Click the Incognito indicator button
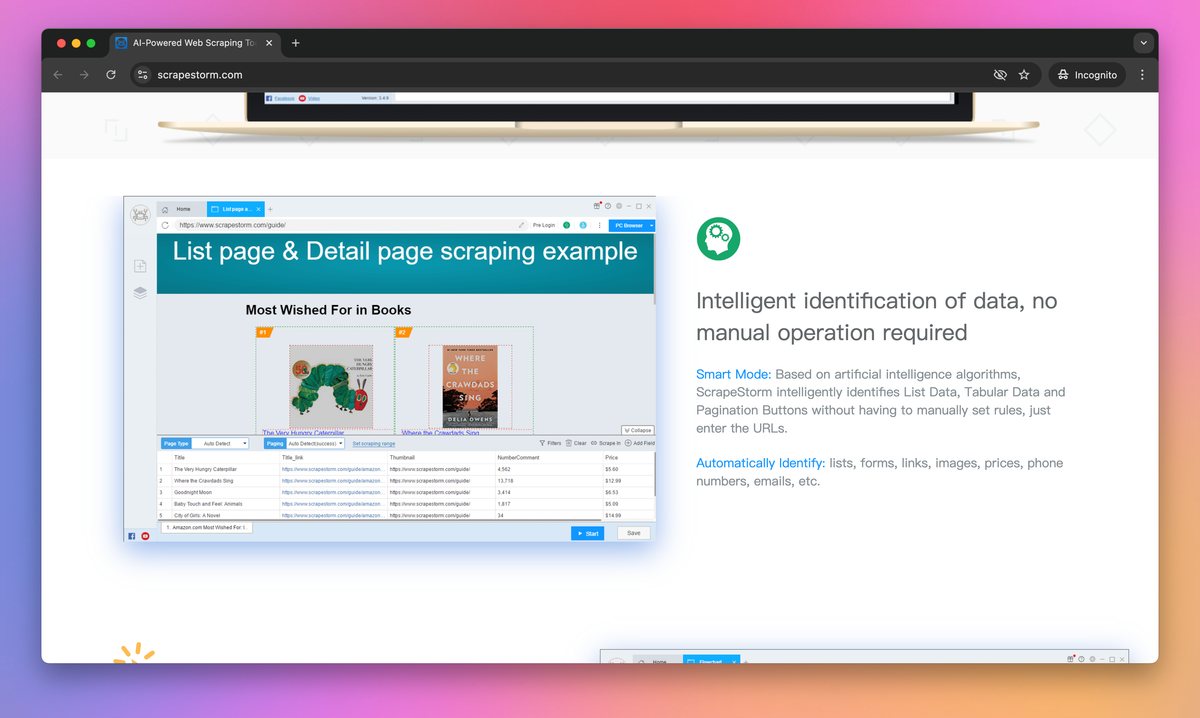Screen dimensions: 1200x718 tap(1087, 75)
